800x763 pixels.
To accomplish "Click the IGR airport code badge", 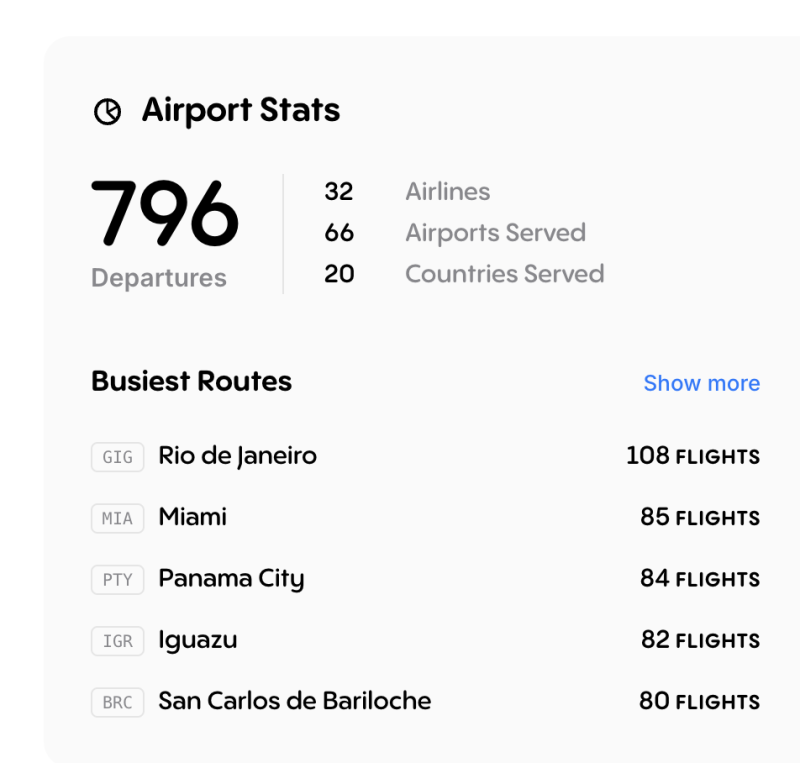I will pos(117,641).
